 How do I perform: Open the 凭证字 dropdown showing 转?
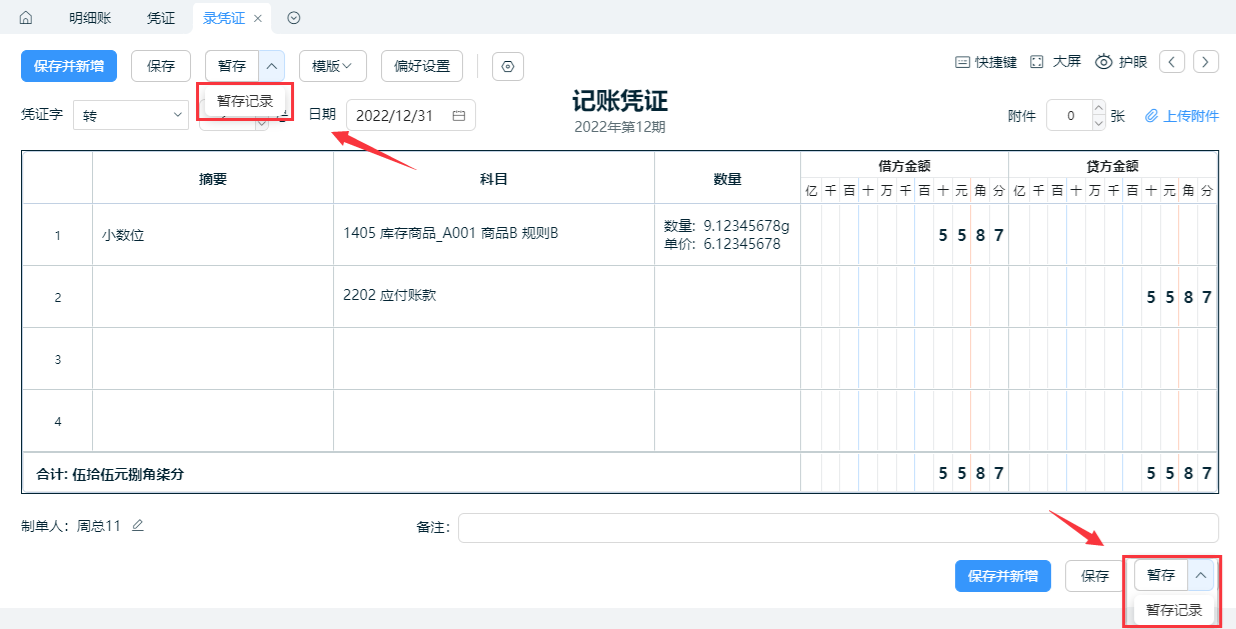coord(130,115)
